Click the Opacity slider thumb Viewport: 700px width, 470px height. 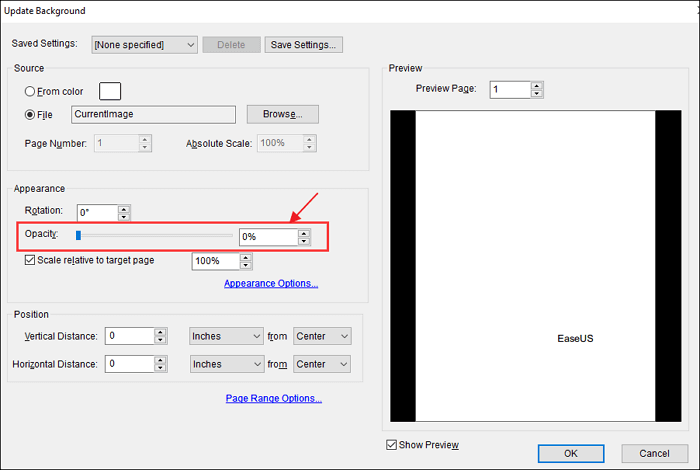point(79,235)
